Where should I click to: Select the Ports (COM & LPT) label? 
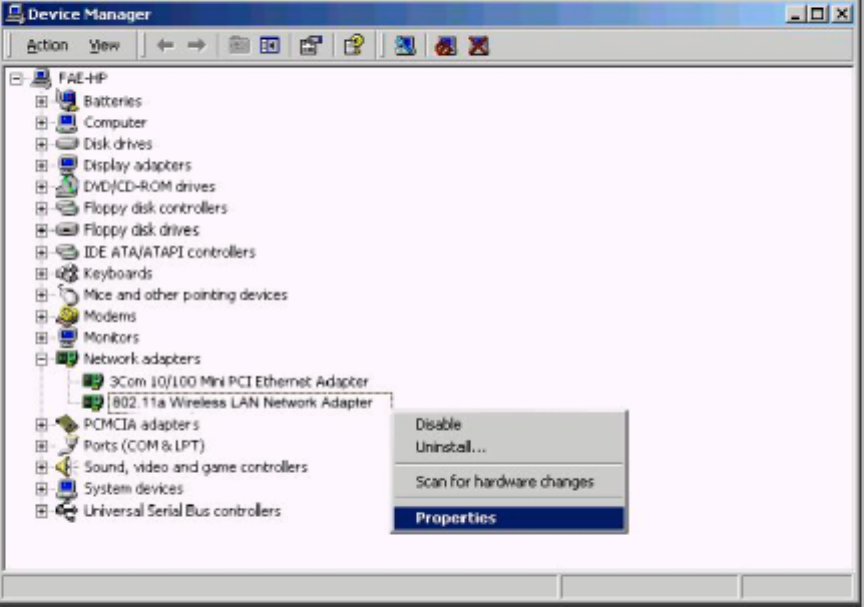point(144,446)
